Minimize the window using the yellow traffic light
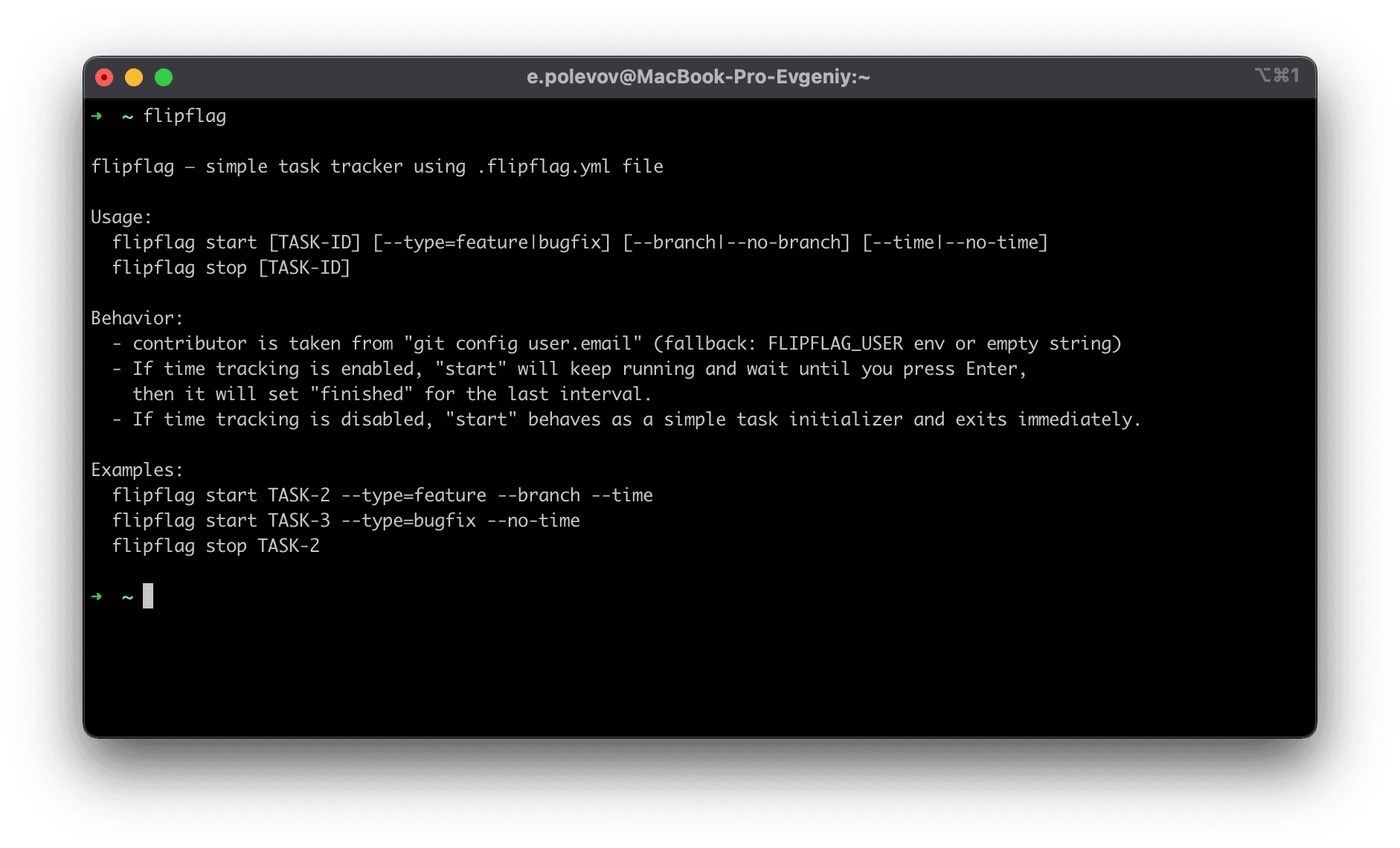The width and height of the screenshot is (1400, 848). [x=133, y=77]
